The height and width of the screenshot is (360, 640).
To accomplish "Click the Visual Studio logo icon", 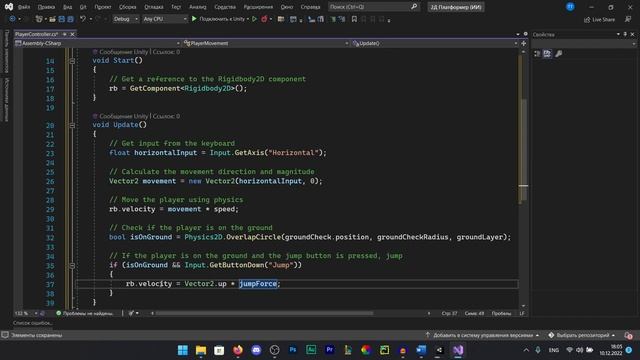I will (x=9, y=7).
